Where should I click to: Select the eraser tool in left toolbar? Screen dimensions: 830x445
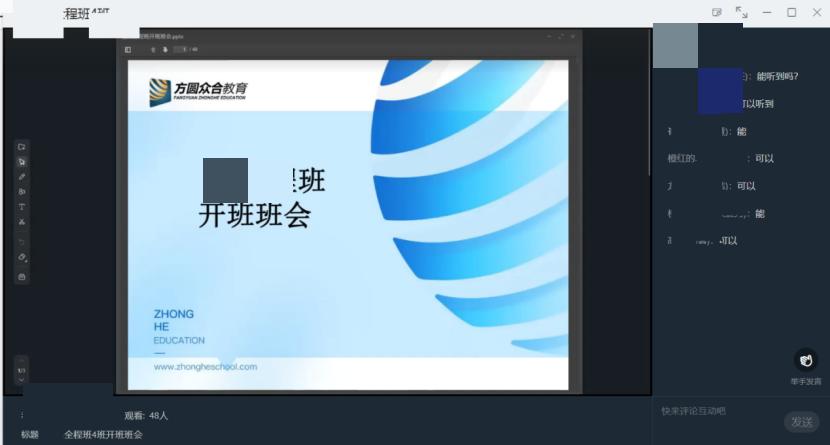click(x=22, y=258)
